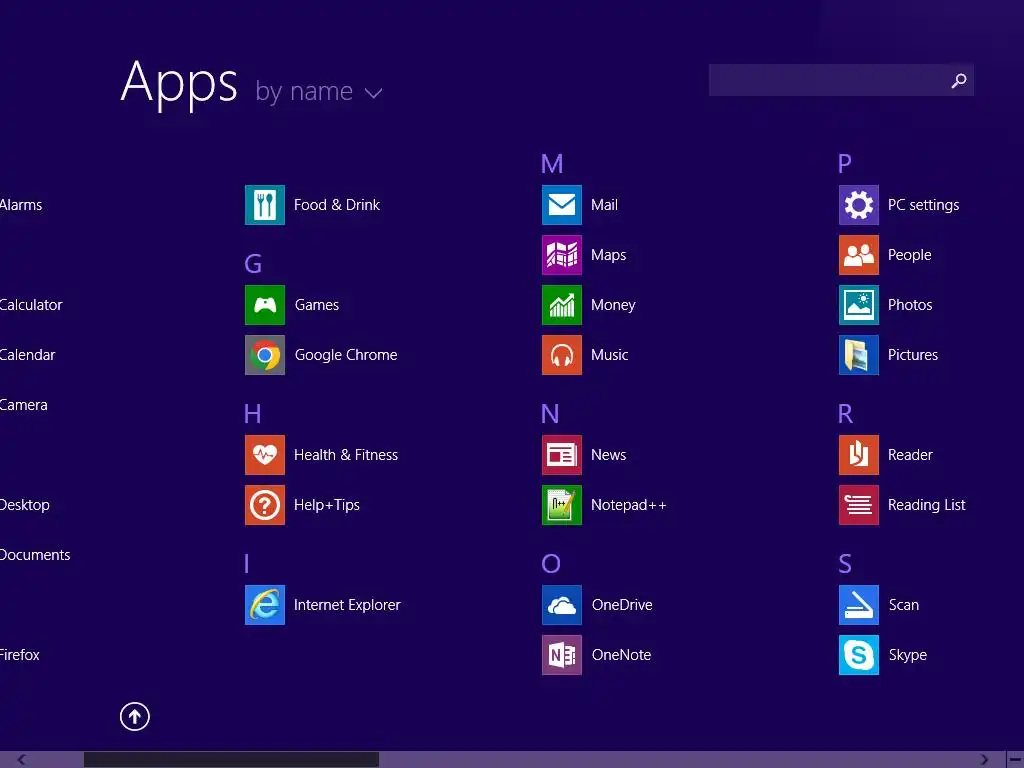1024x768 pixels.
Task: Select the 'Camera' app label
Action: pyautogui.click(x=24, y=405)
